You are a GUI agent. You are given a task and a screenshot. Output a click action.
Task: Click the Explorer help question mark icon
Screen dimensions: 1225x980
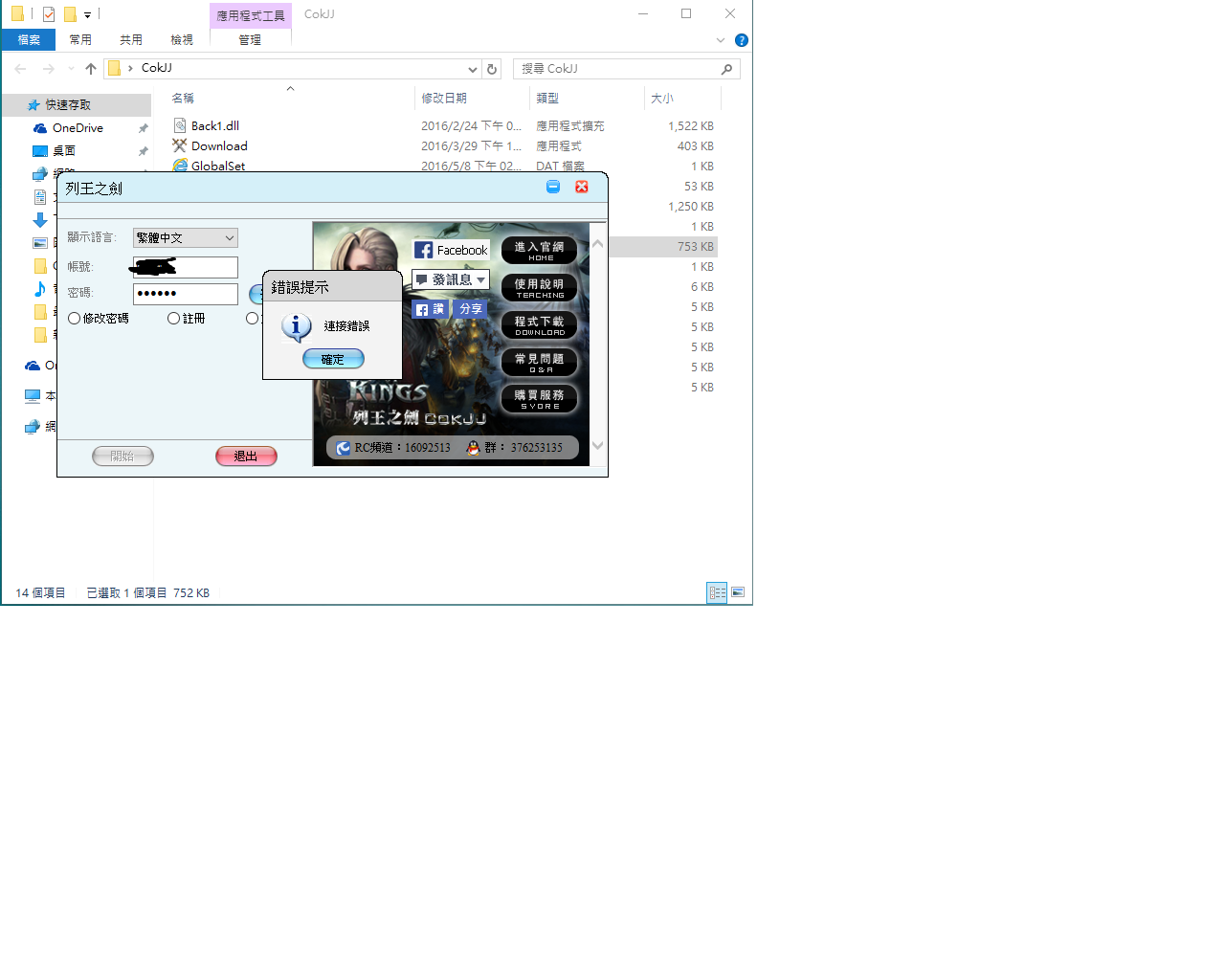point(741,40)
